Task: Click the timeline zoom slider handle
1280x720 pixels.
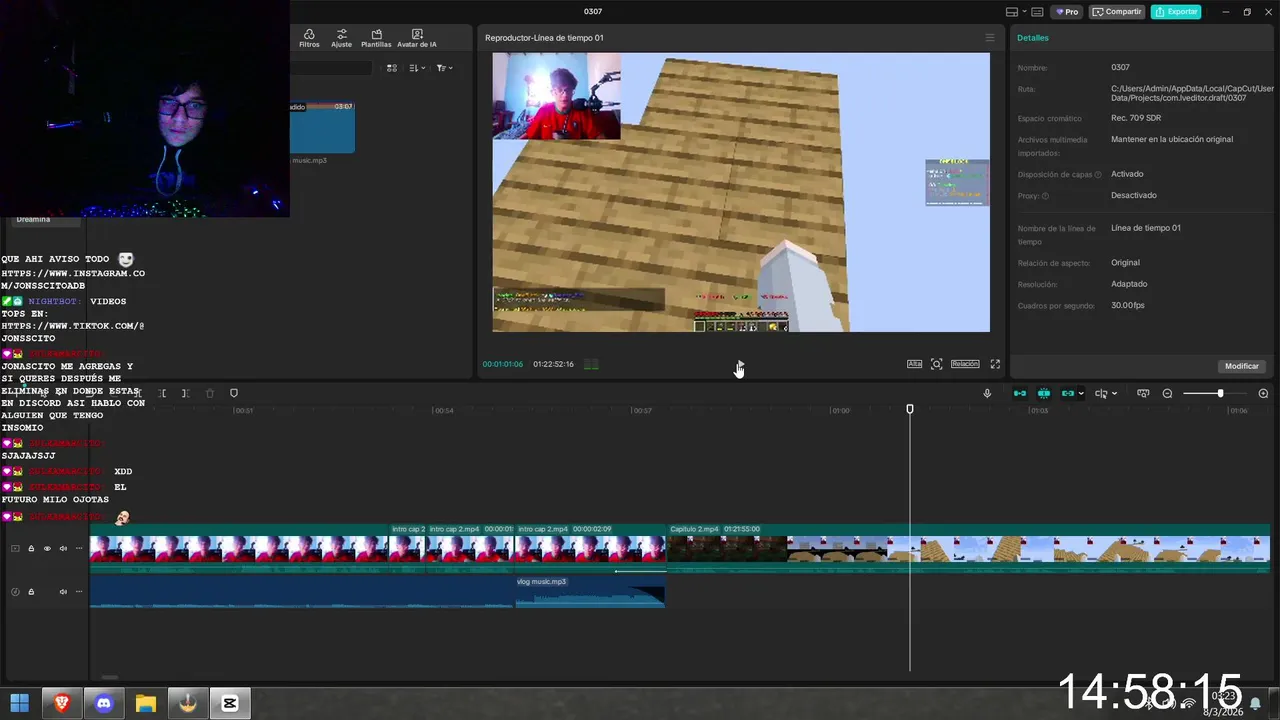Action: (1220, 393)
